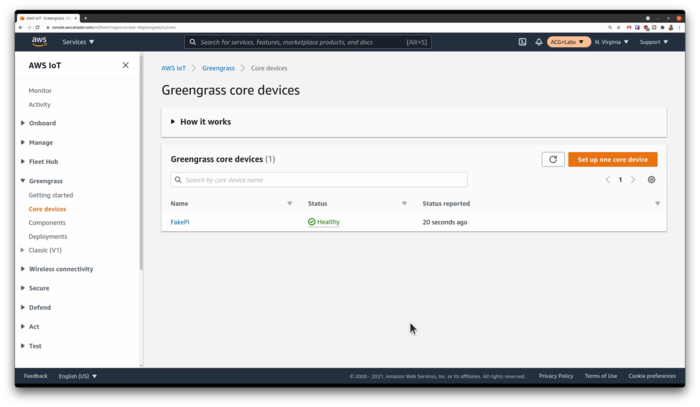Open Getting started under Greengrass
Image resolution: width=700 pixels, height=407 pixels.
click(x=51, y=195)
